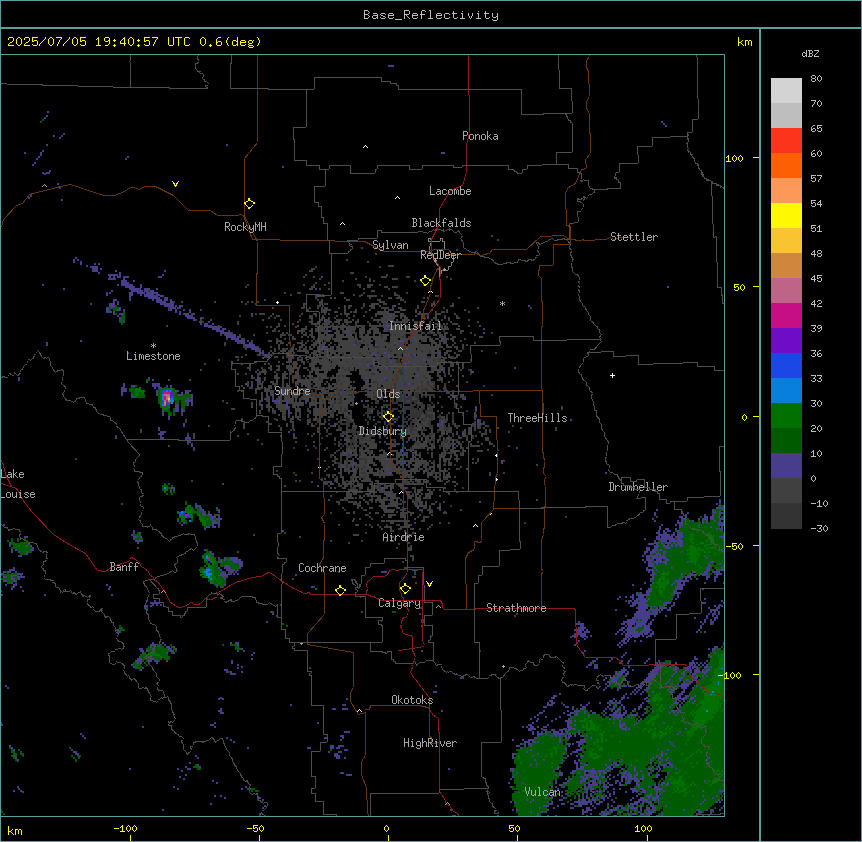Viewport: 862px width, 842px height.
Task: Click the Sundre town label
Action: (292, 391)
